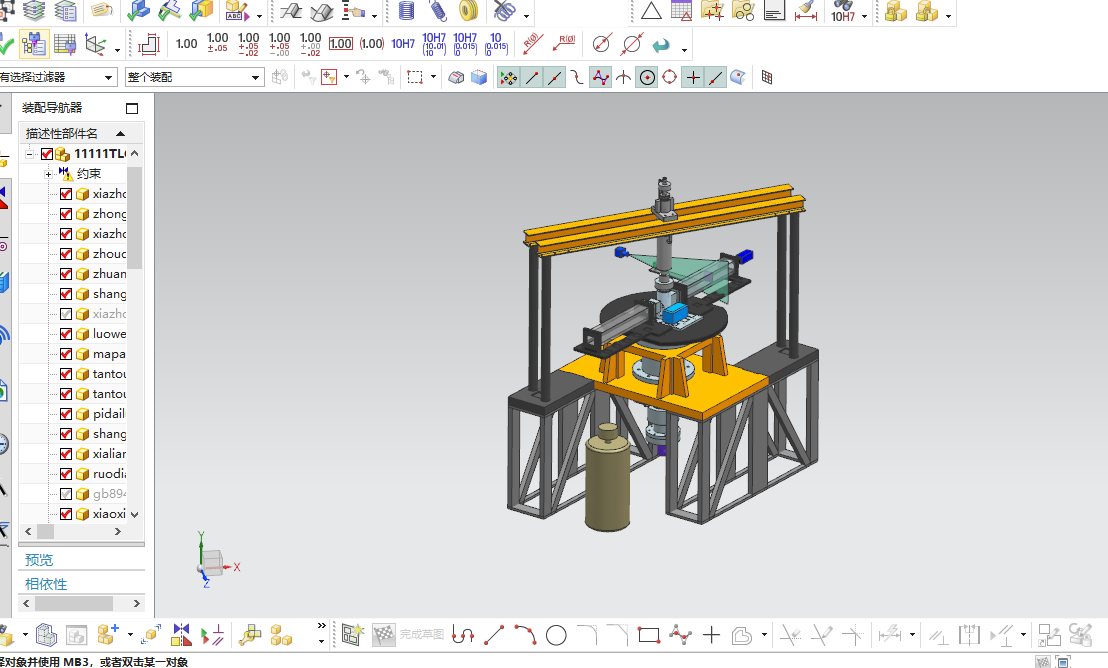The image size is (1108, 668).
Task: Enable the greyed gb89 component checkbox
Action: tap(66, 494)
